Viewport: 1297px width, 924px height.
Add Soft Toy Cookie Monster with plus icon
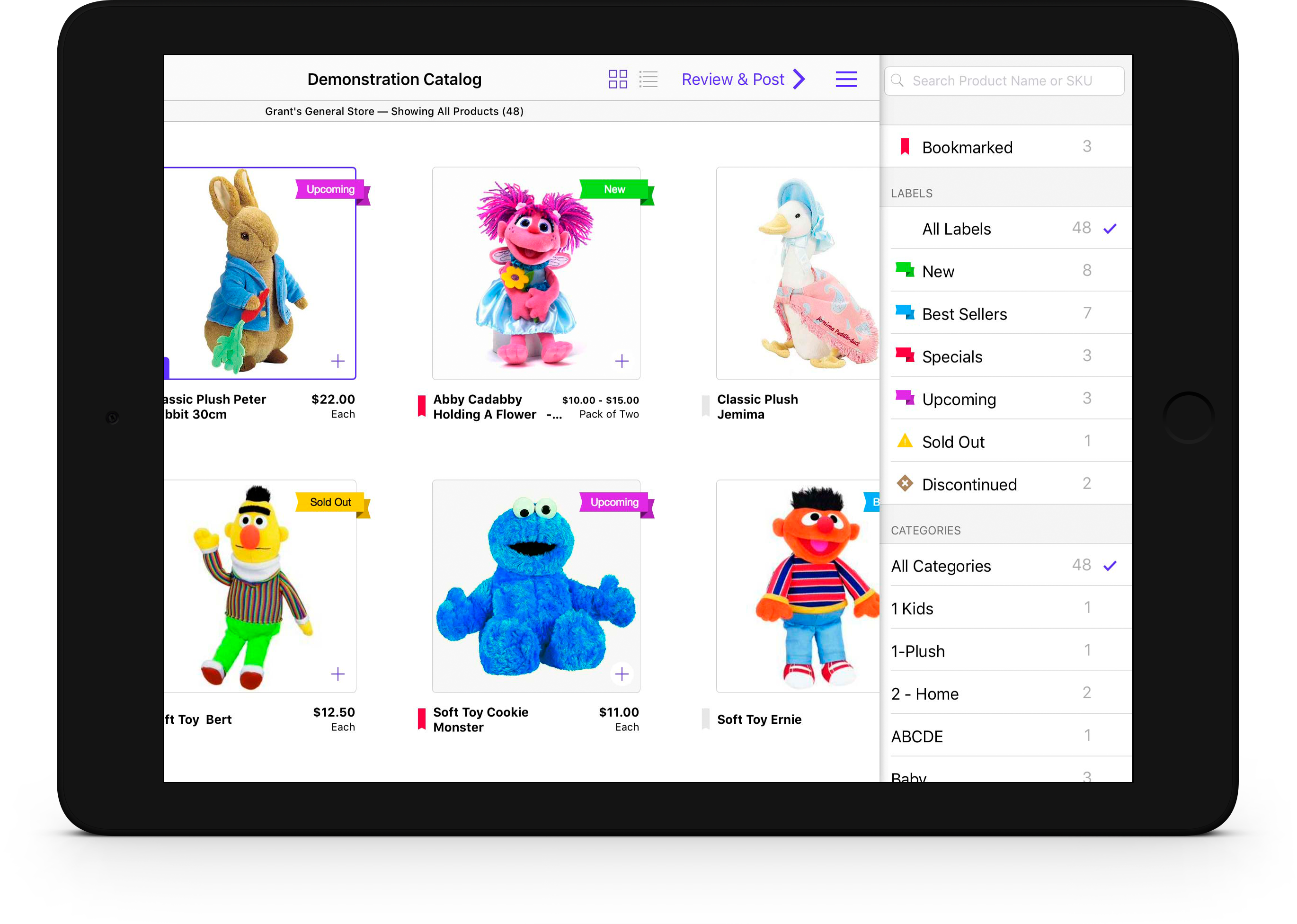[622, 674]
